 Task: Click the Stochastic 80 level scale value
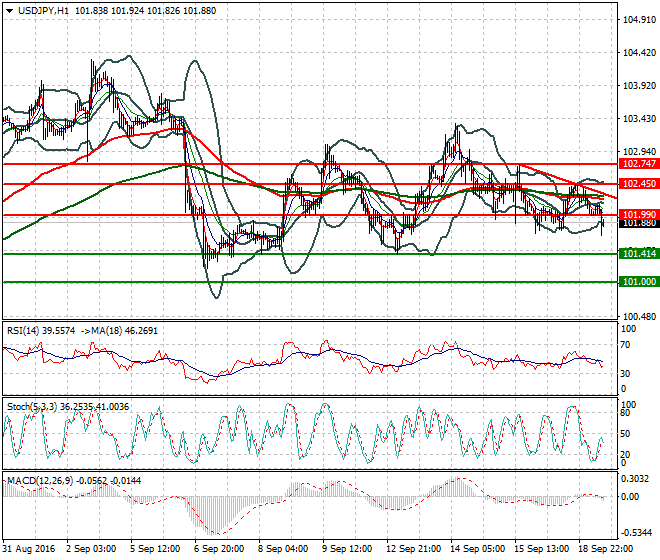(625, 413)
